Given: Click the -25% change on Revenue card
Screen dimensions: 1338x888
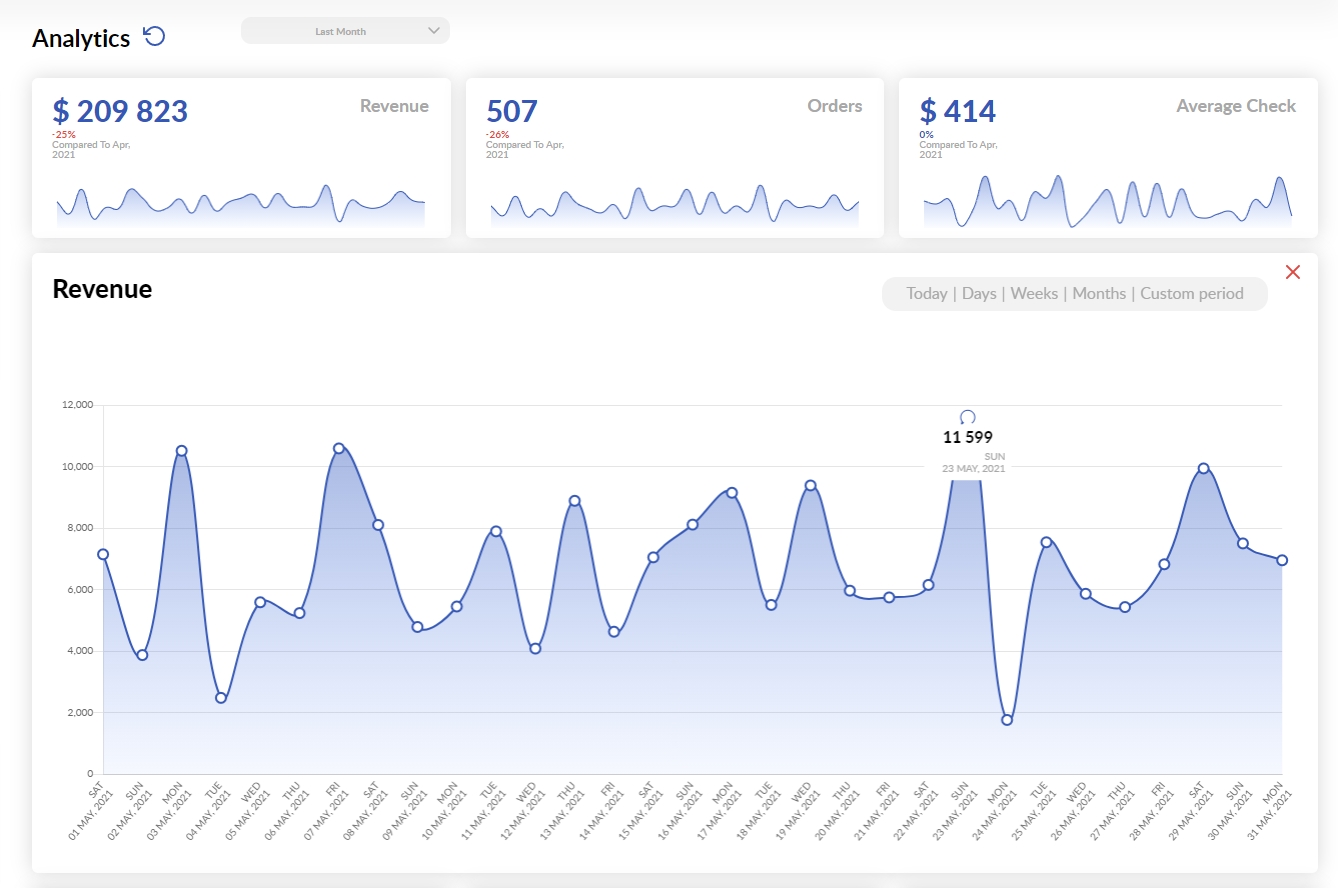Looking at the screenshot, I should 64,134.
